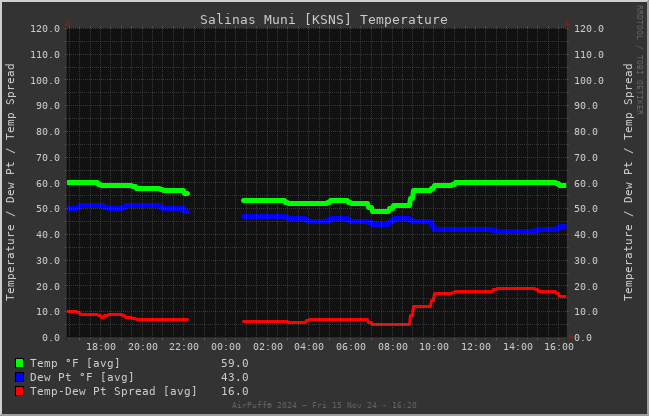Viewport: 649px width, 416px height.
Task: Click the 06:00 time axis label
Action: click(x=351, y=346)
